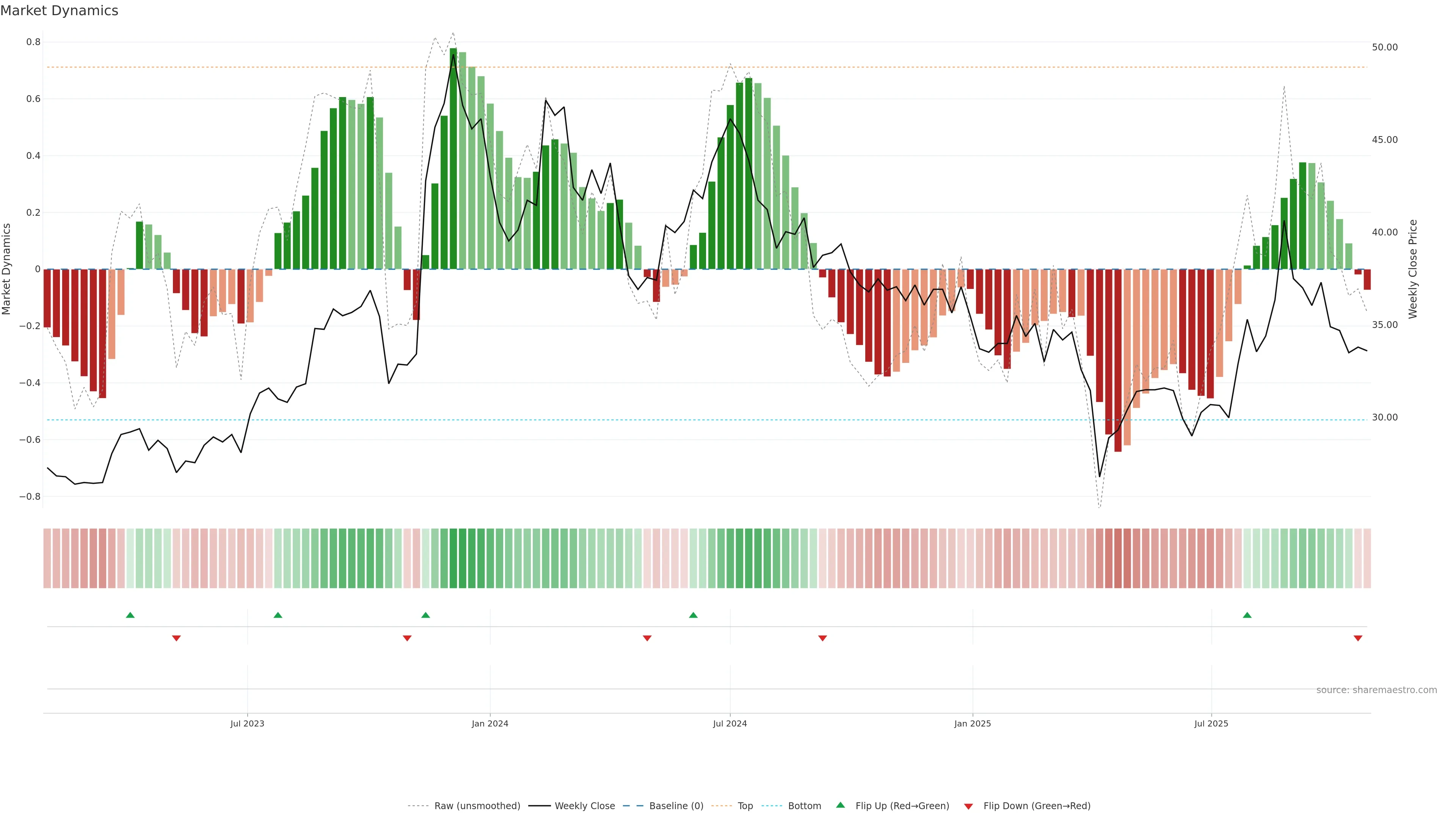Toggle the Baseline (0) legend entry

[676, 806]
